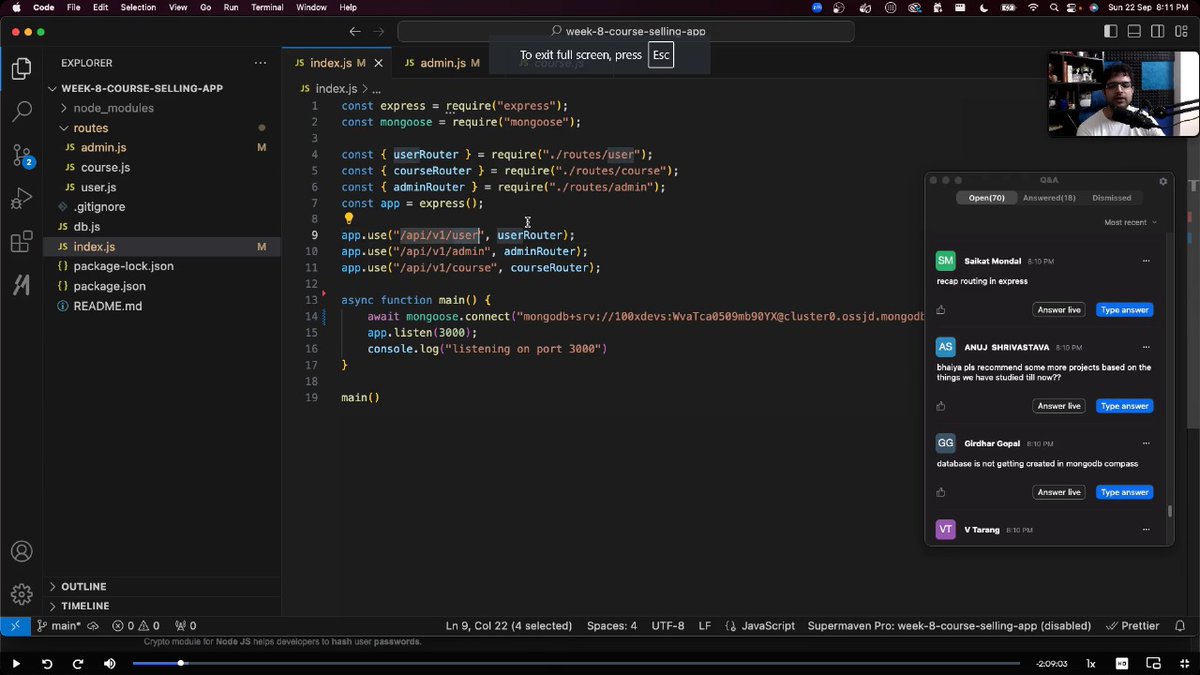
Task: Open the Extensions view
Action: point(21,241)
